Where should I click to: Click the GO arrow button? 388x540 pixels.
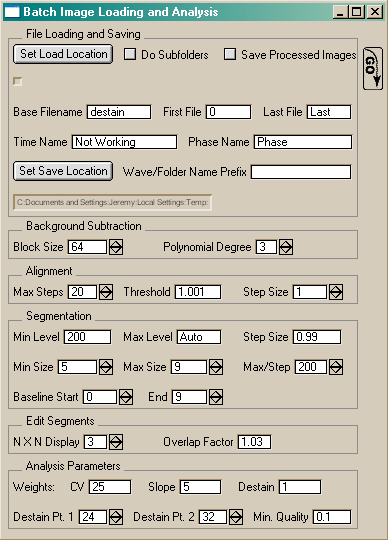[x=373, y=69]
